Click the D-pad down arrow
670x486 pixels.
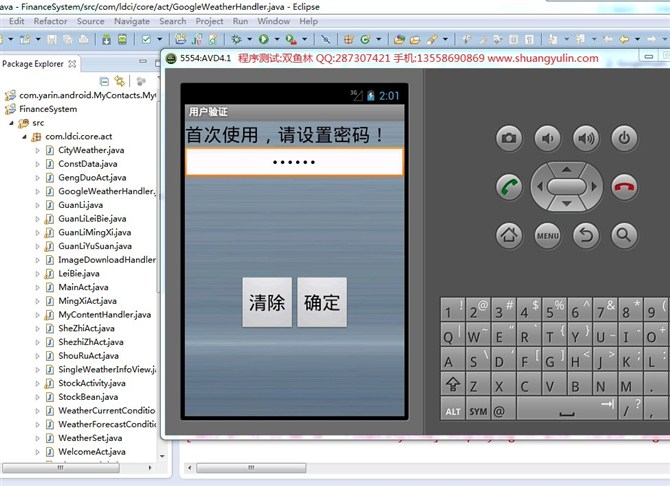(x=567, y=204)
